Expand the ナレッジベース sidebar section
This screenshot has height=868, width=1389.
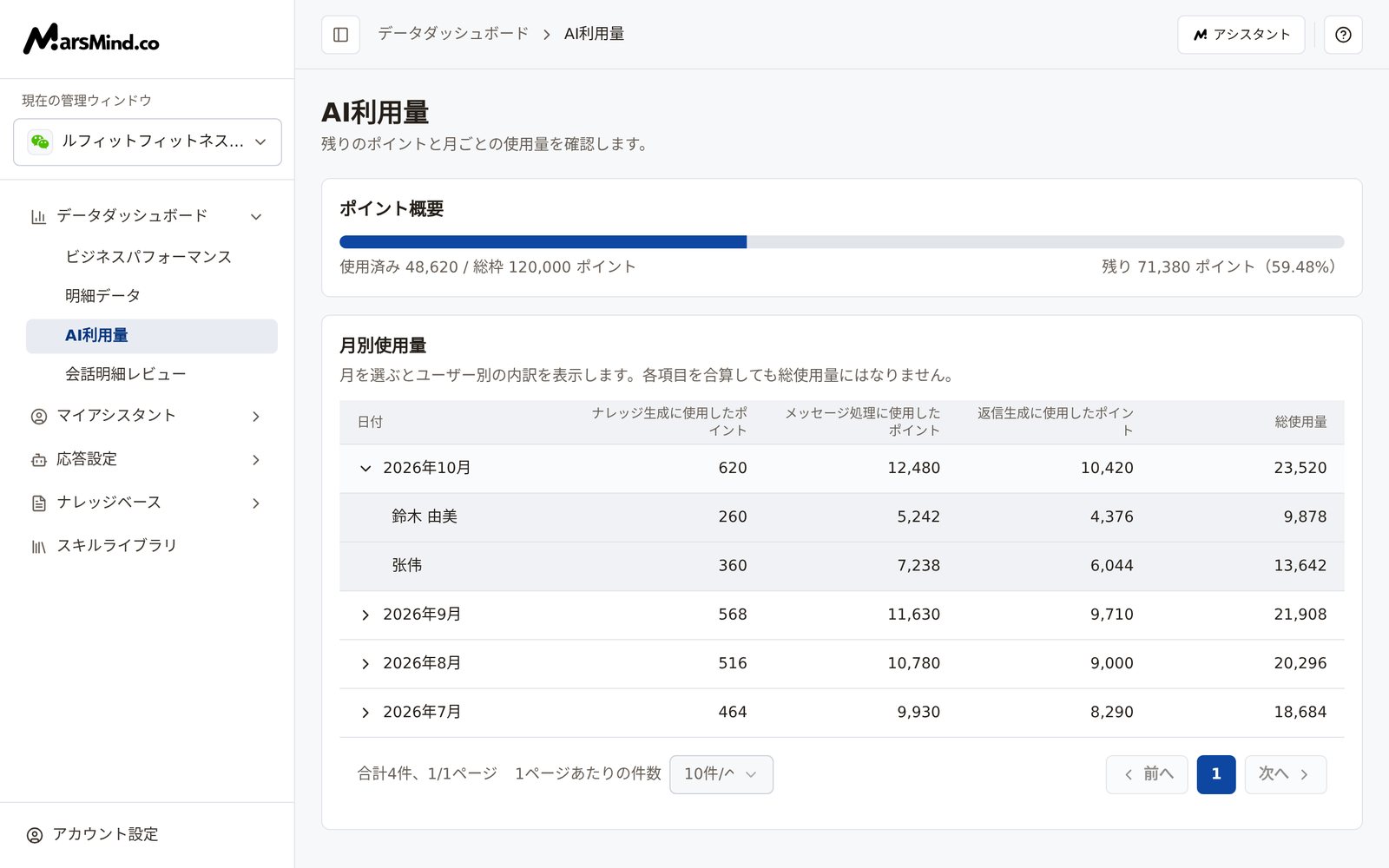[x=256, y=503]
